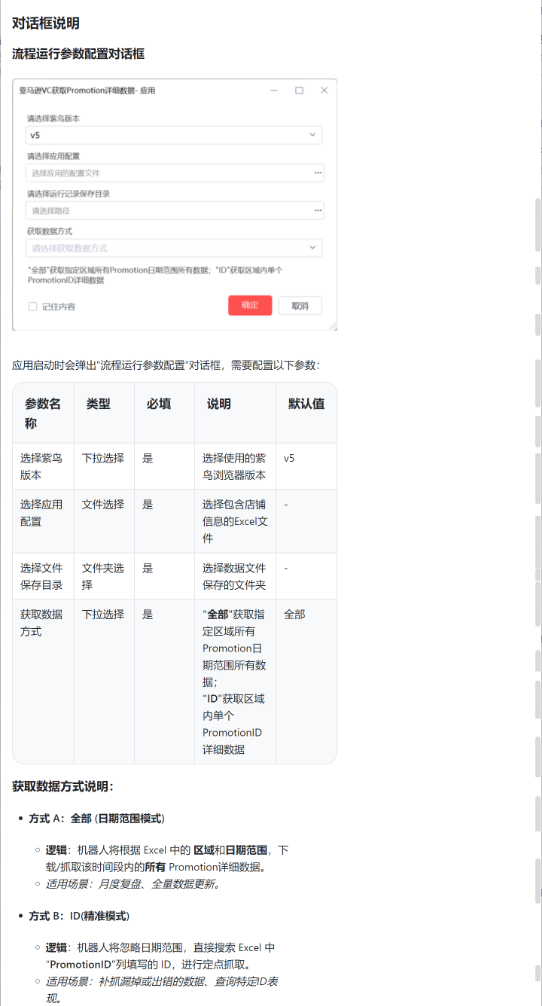This screenshot has width=542, height=1006.
Task: Click the 请选择应用配置 label in dialog
Action: (x=53, y=156)
